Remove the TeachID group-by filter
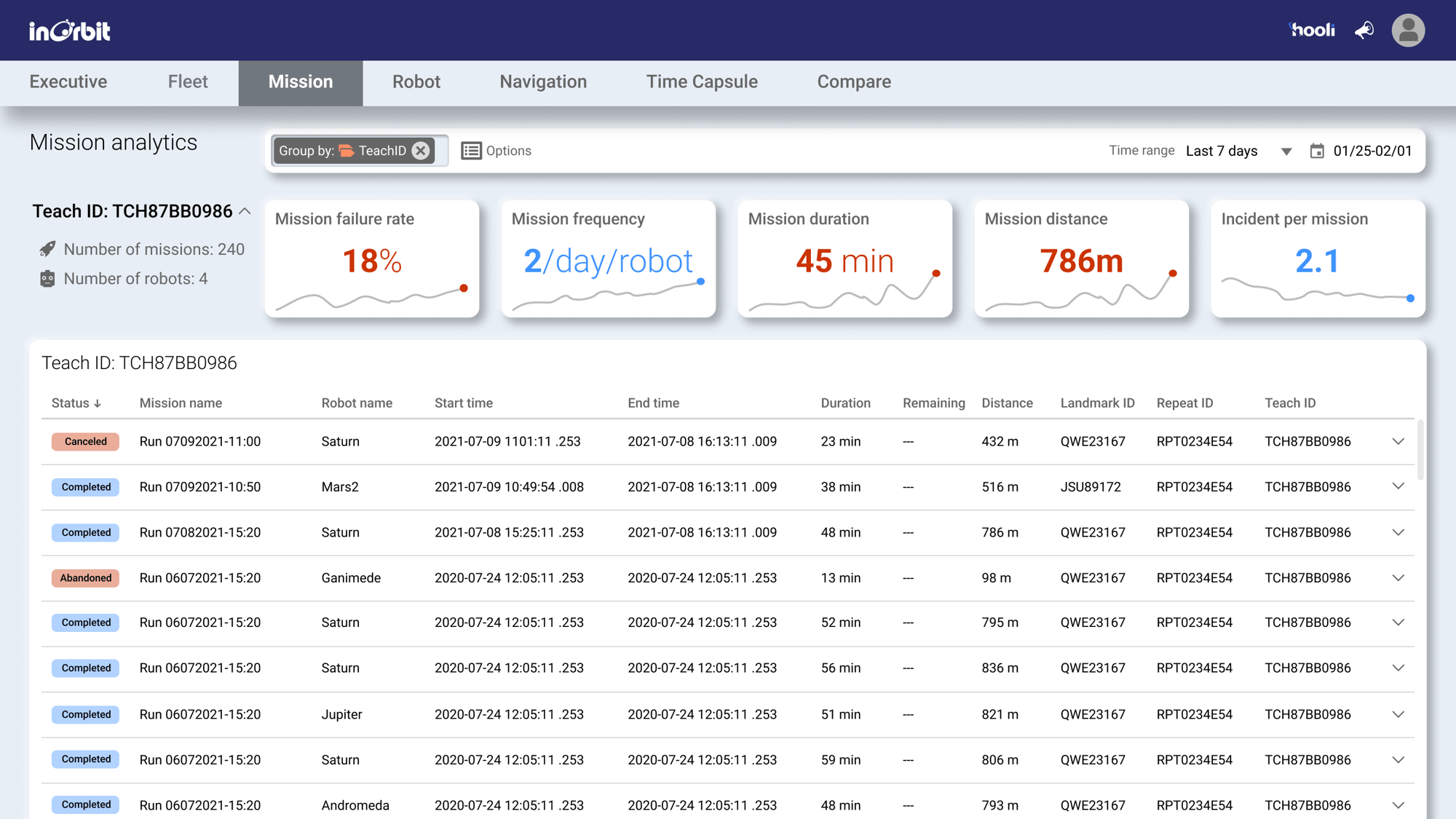The image size is (1456, 819). 420,151
